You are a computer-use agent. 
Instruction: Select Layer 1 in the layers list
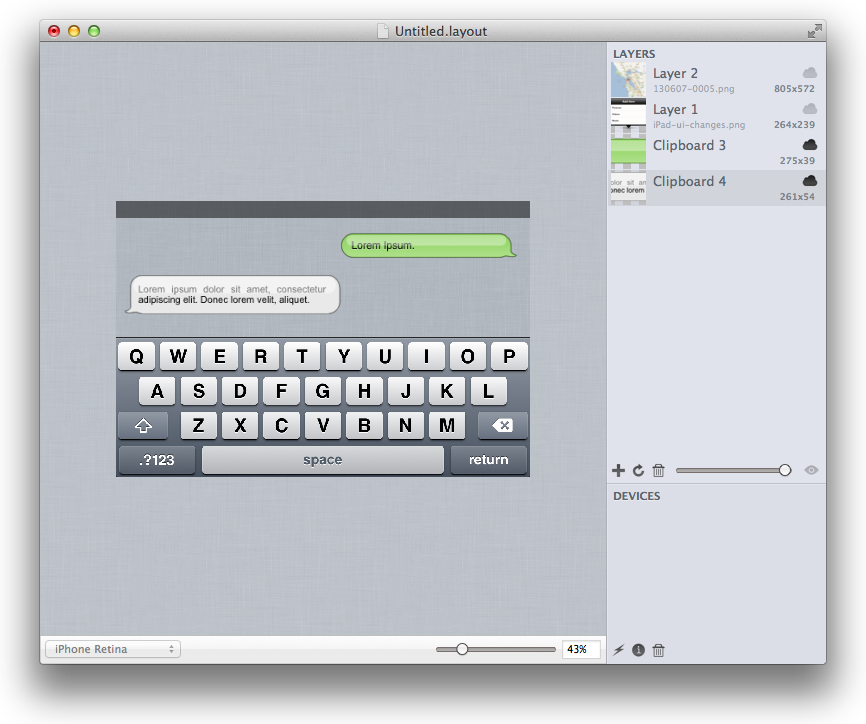point(717,116)
